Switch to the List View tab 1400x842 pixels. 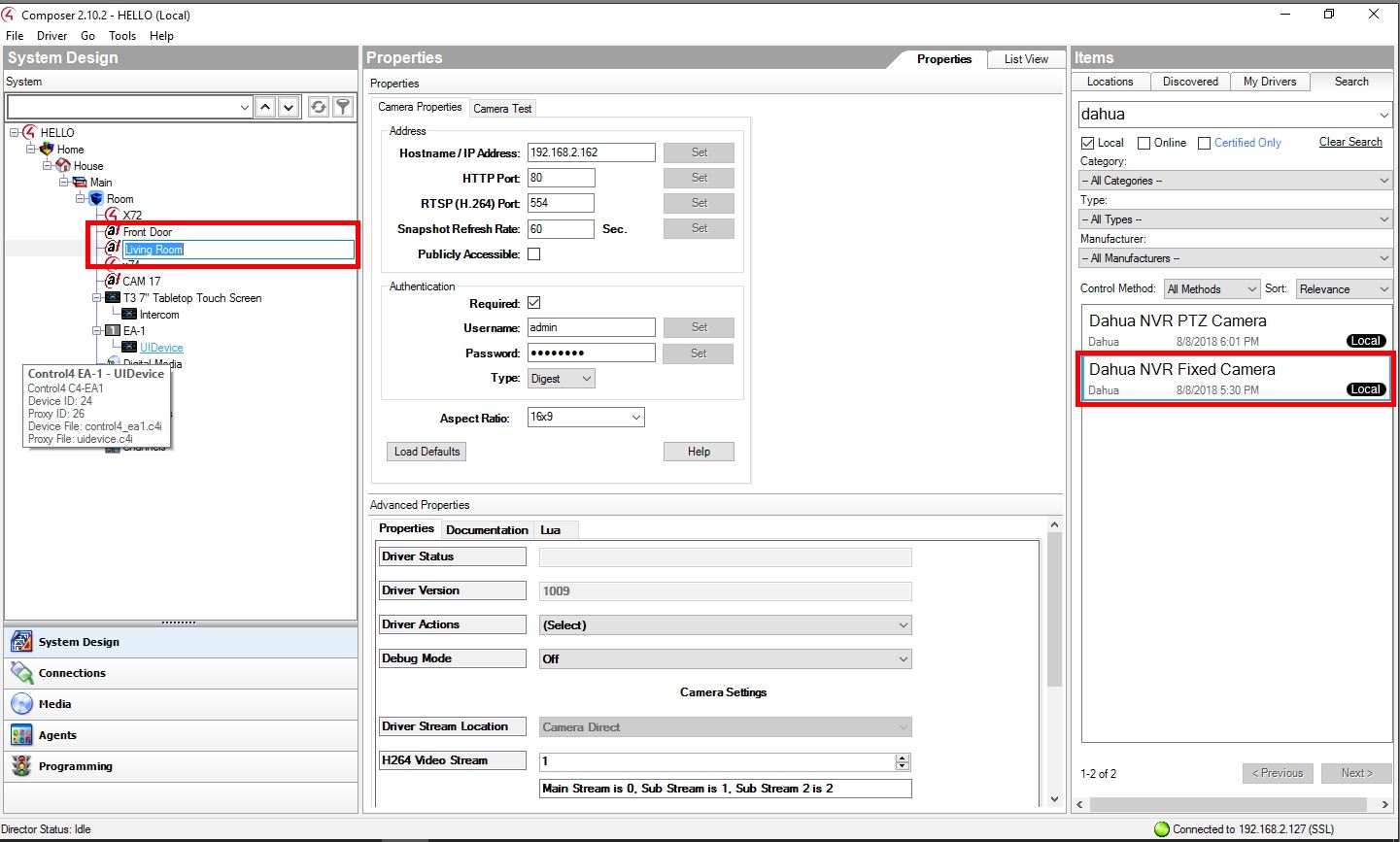(x=1026, y=59)
